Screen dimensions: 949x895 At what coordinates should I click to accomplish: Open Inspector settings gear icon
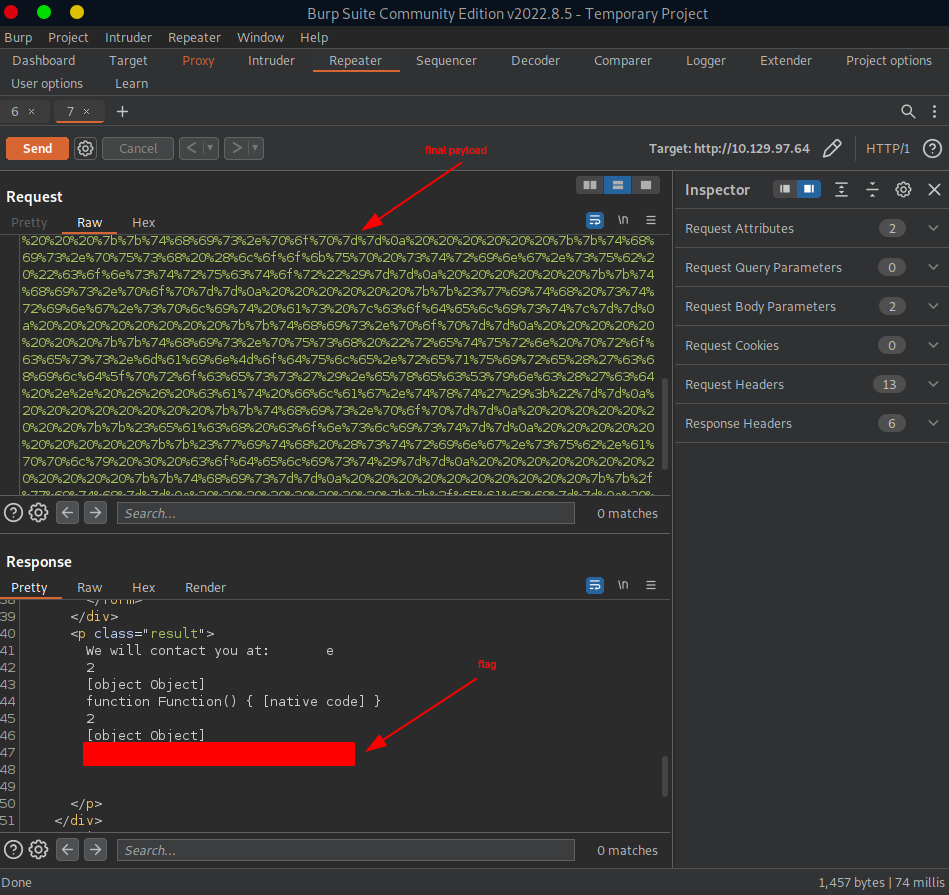[x=903, y=189]
